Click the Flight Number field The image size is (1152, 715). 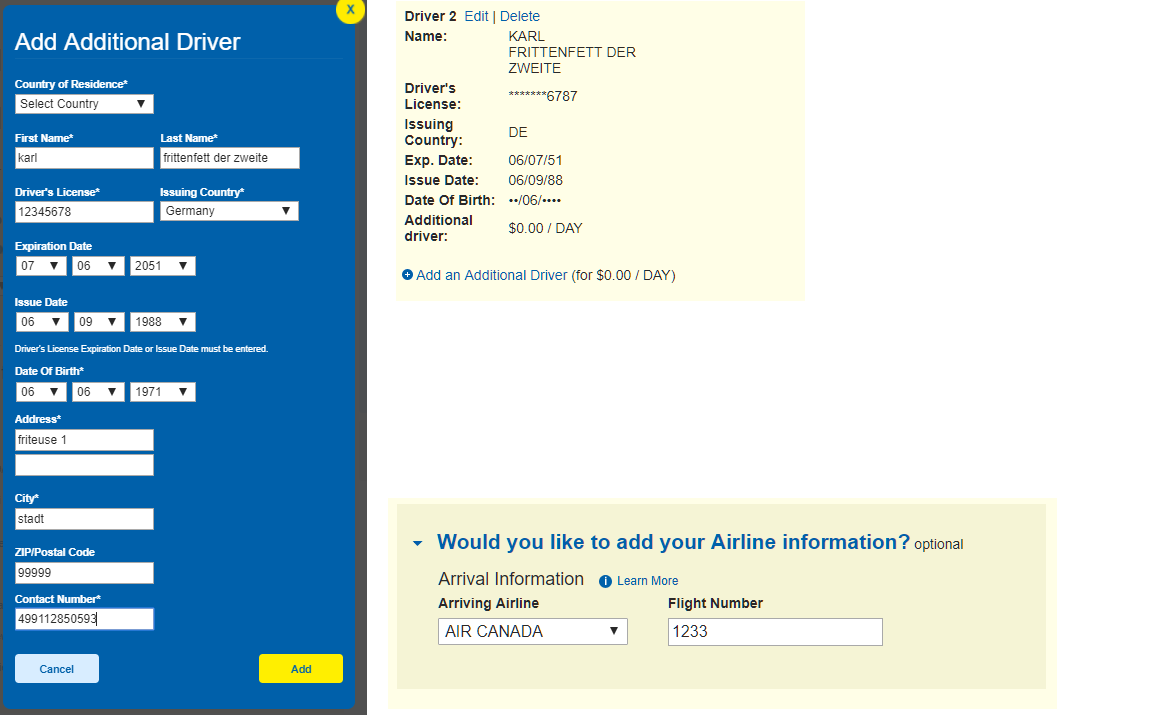pyautogui.click(x=775, y=632)
